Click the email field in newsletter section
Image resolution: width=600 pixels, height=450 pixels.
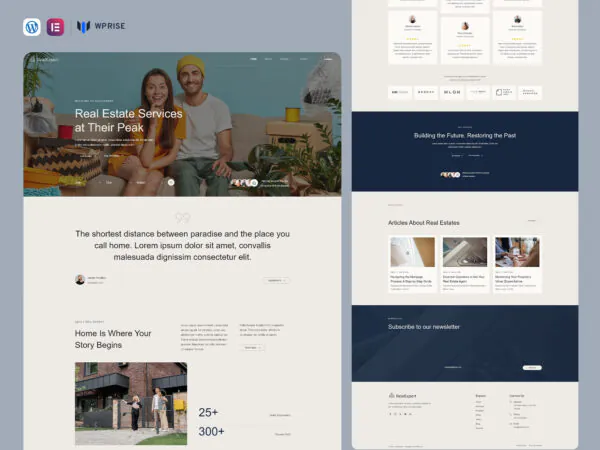click(455, 366)
